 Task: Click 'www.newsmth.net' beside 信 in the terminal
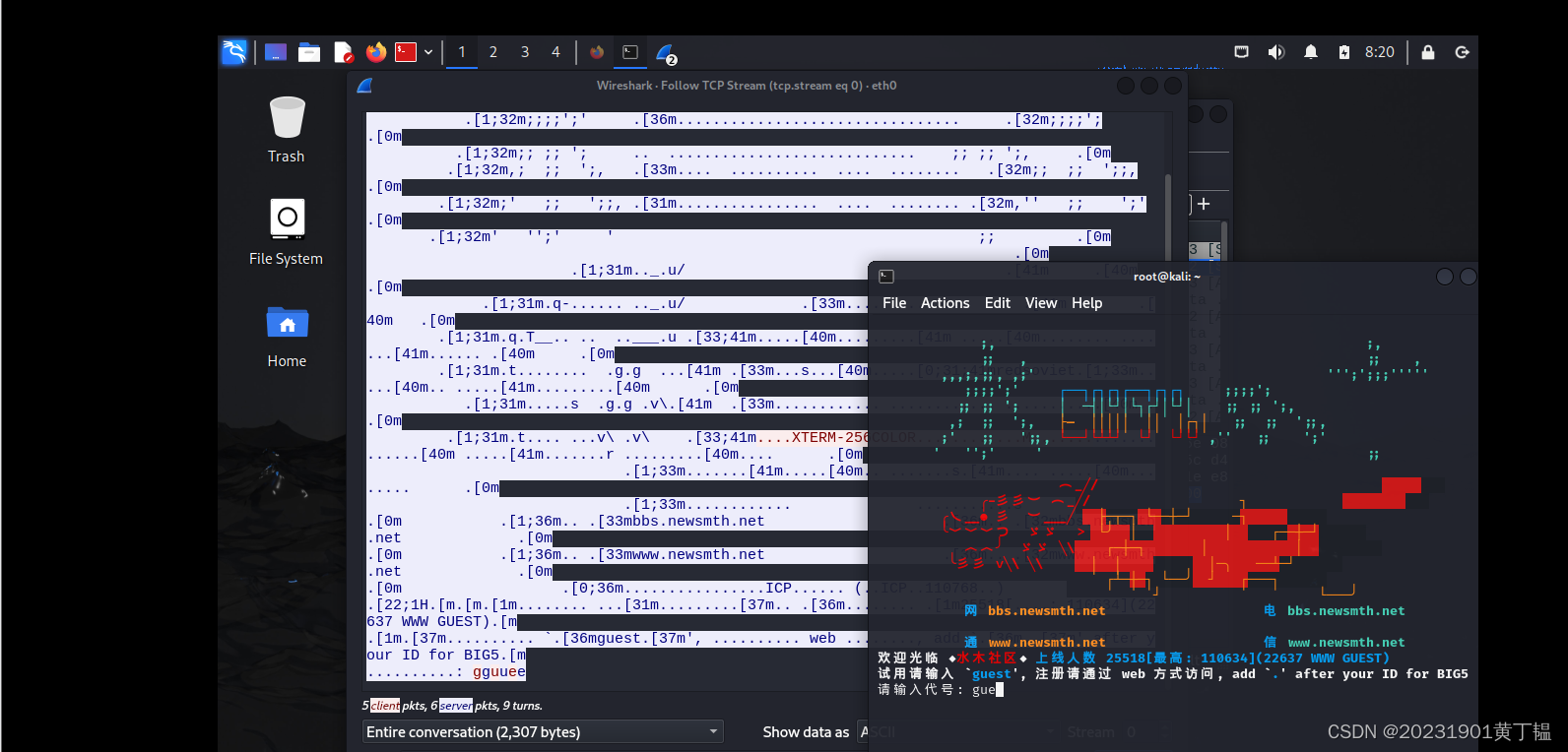(1346, 642)
